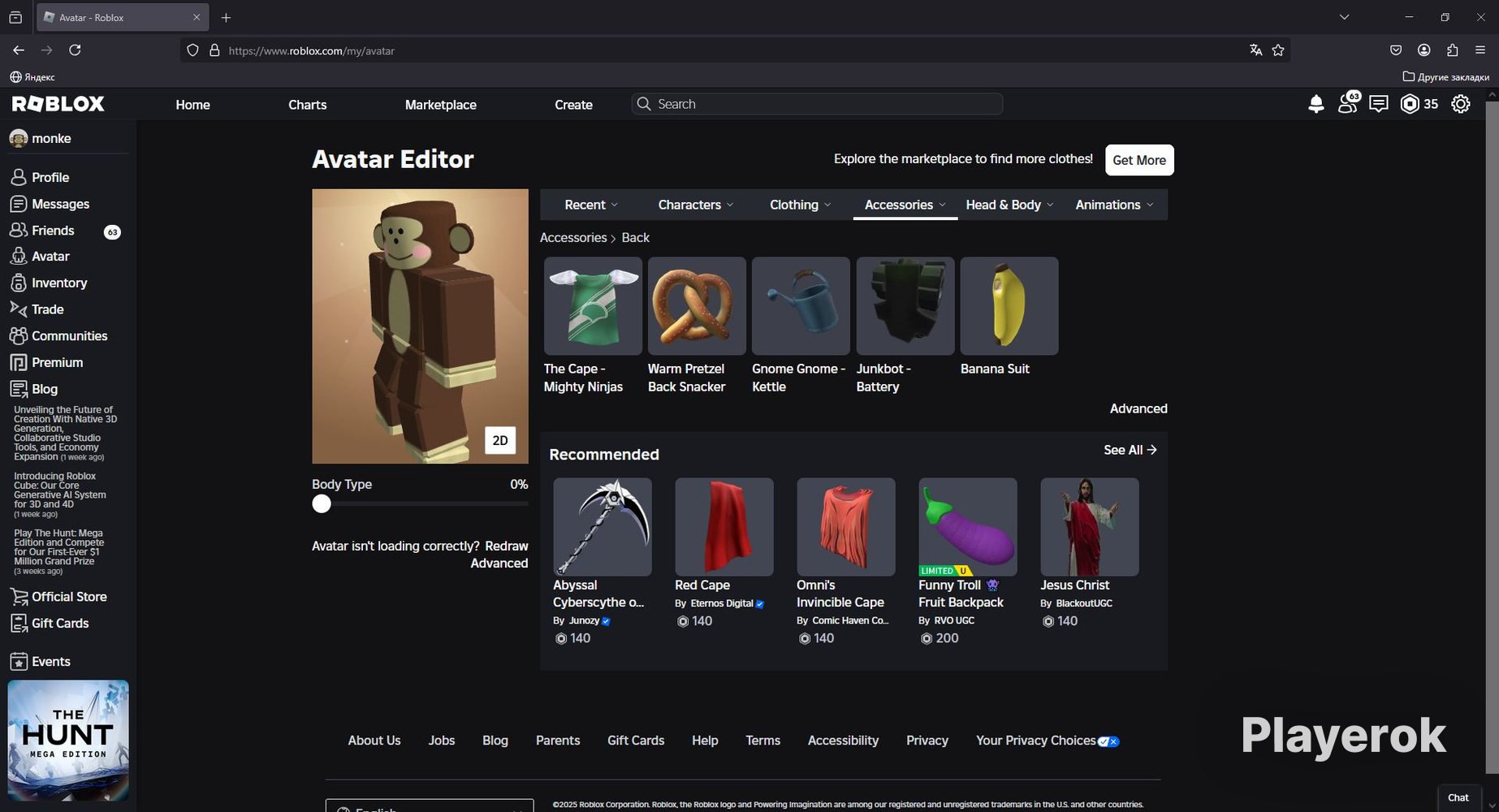Open Avatar from the sidebar

[x=50, y=257]
